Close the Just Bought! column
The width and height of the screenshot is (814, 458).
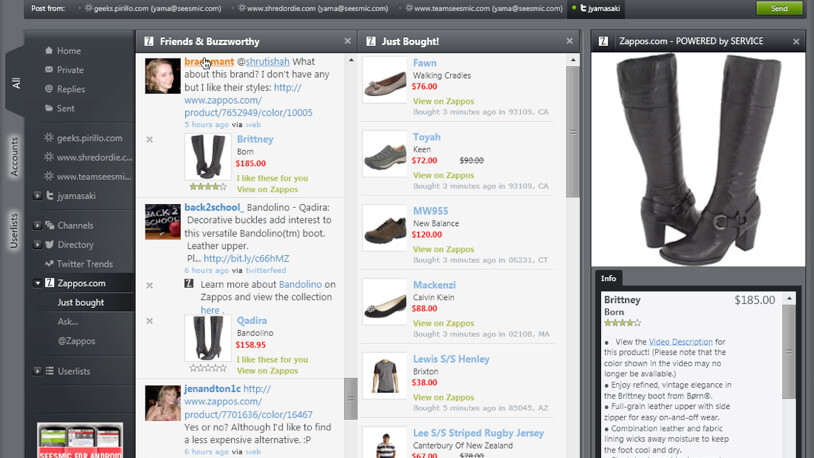click(x=570, y=41)
